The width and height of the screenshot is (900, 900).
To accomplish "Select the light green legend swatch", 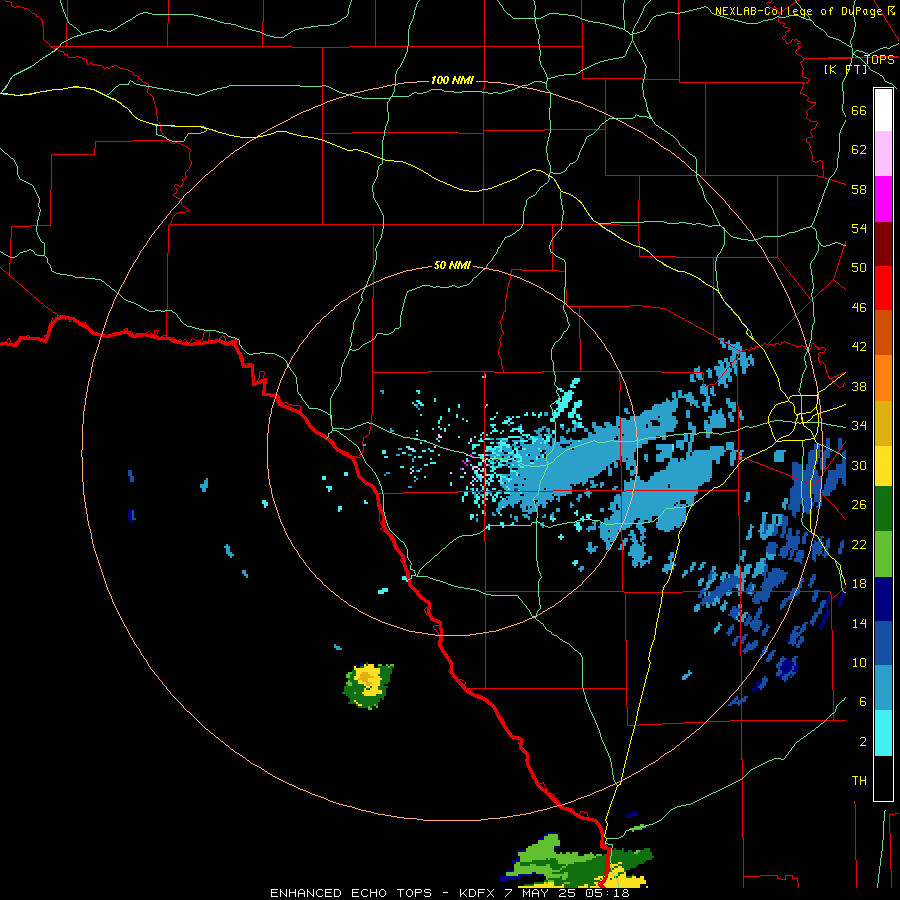I will [883, 554].
